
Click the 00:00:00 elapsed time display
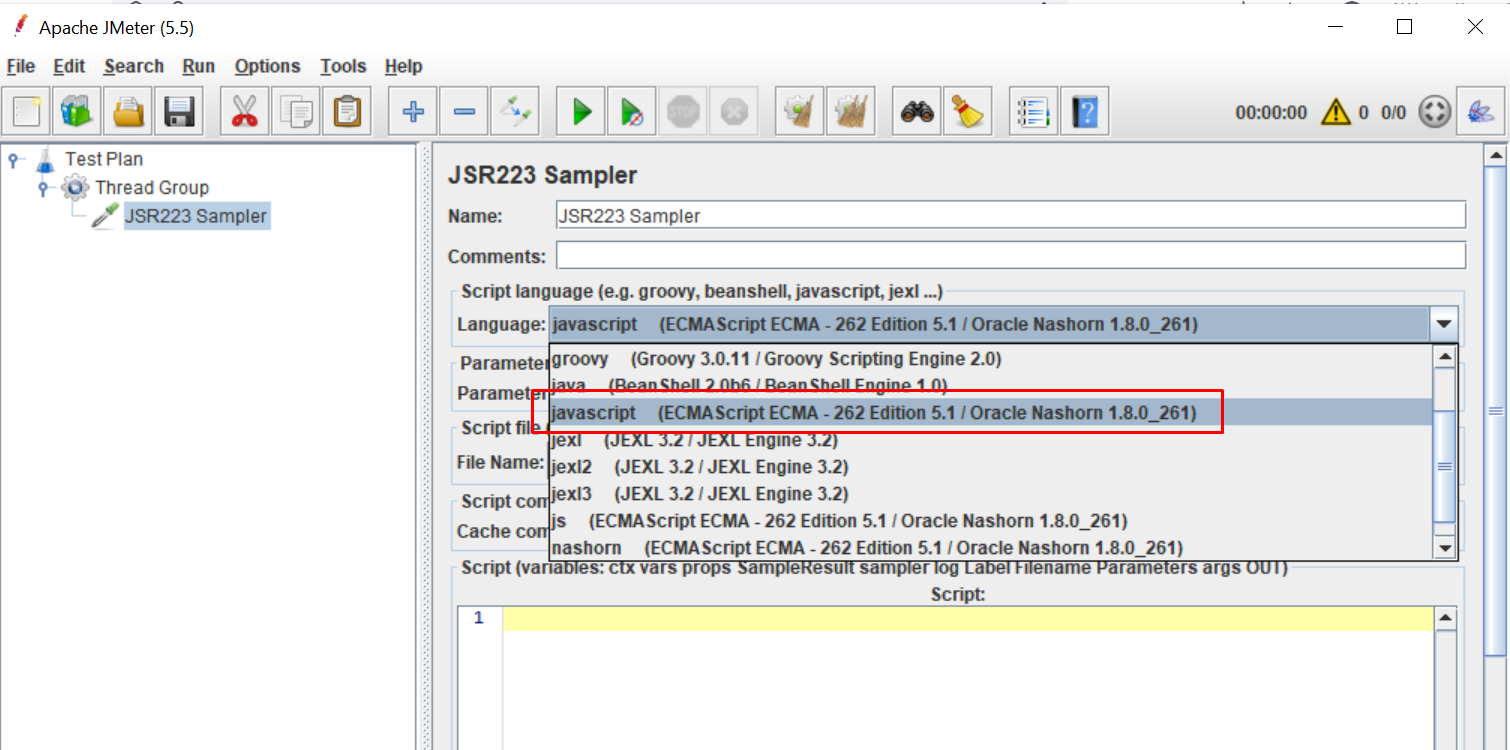(1271, 112)
